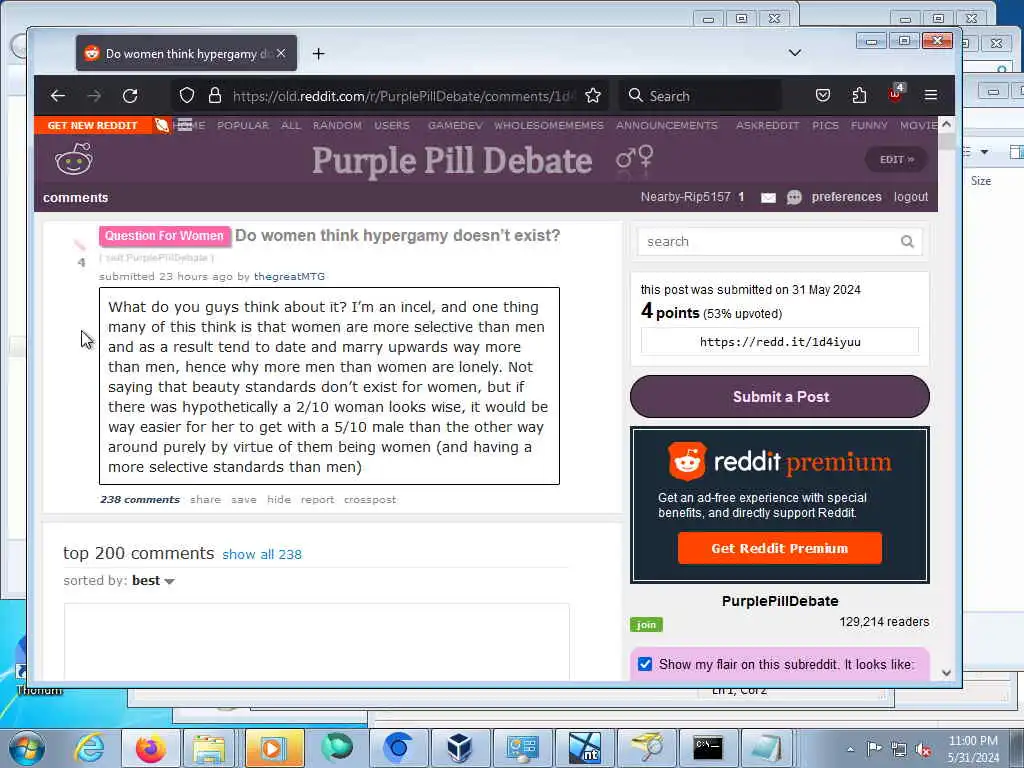Open the extensions puzzle icon
1024x768 pixels.
(x=859, y=95)
